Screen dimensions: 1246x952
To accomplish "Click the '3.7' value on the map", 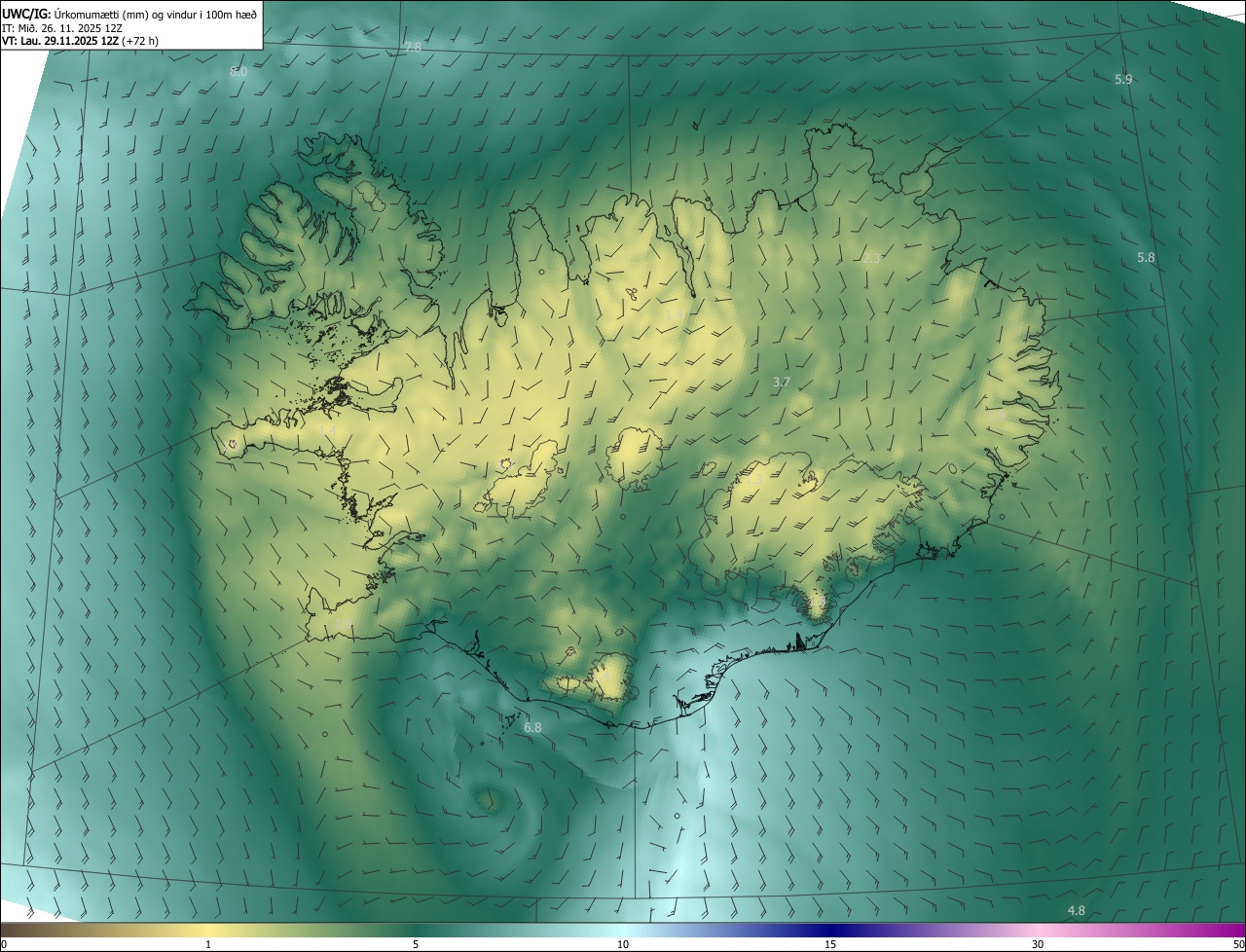I will (x=781, y=383).
